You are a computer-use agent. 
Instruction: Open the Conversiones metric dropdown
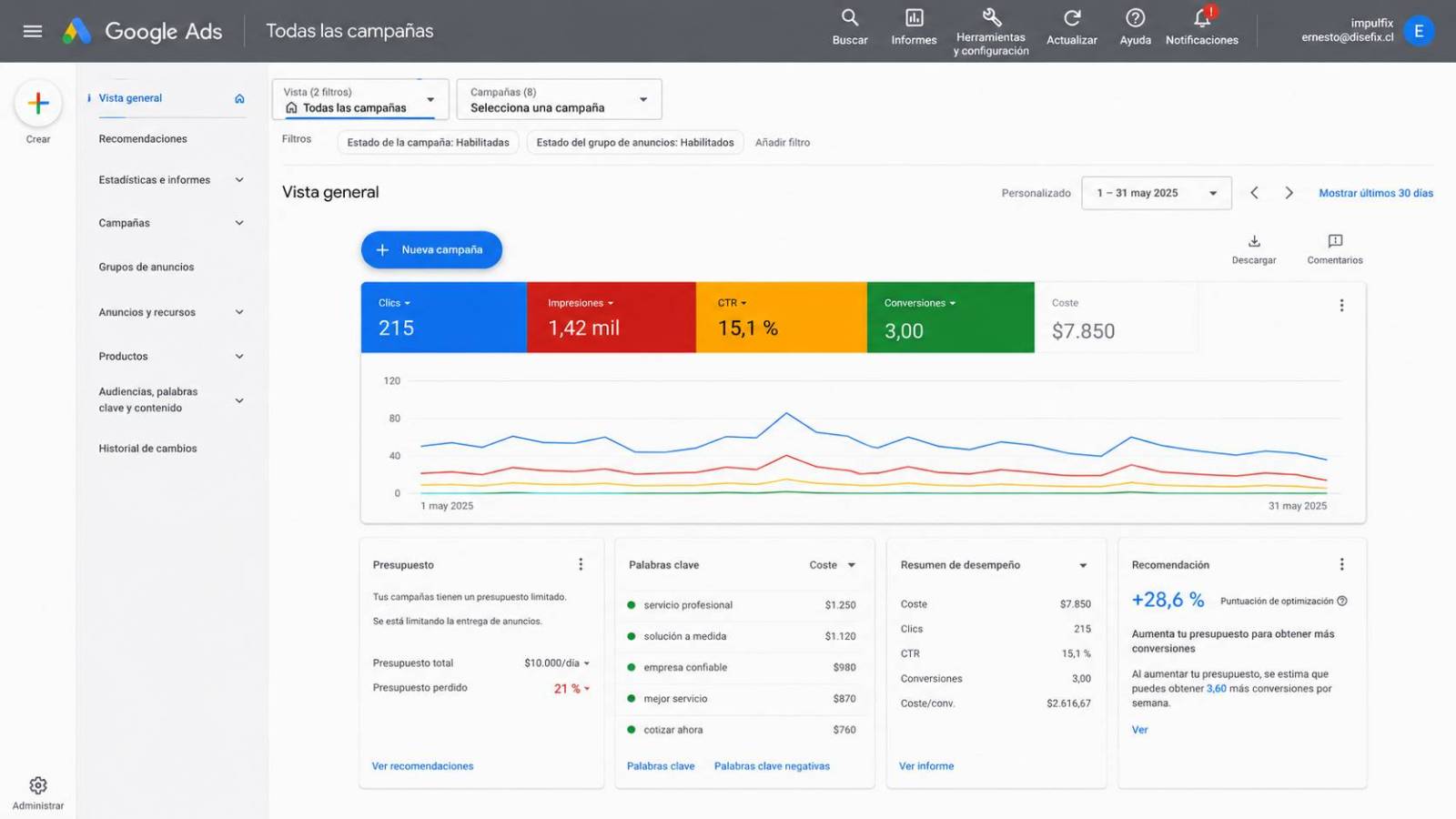920,303
